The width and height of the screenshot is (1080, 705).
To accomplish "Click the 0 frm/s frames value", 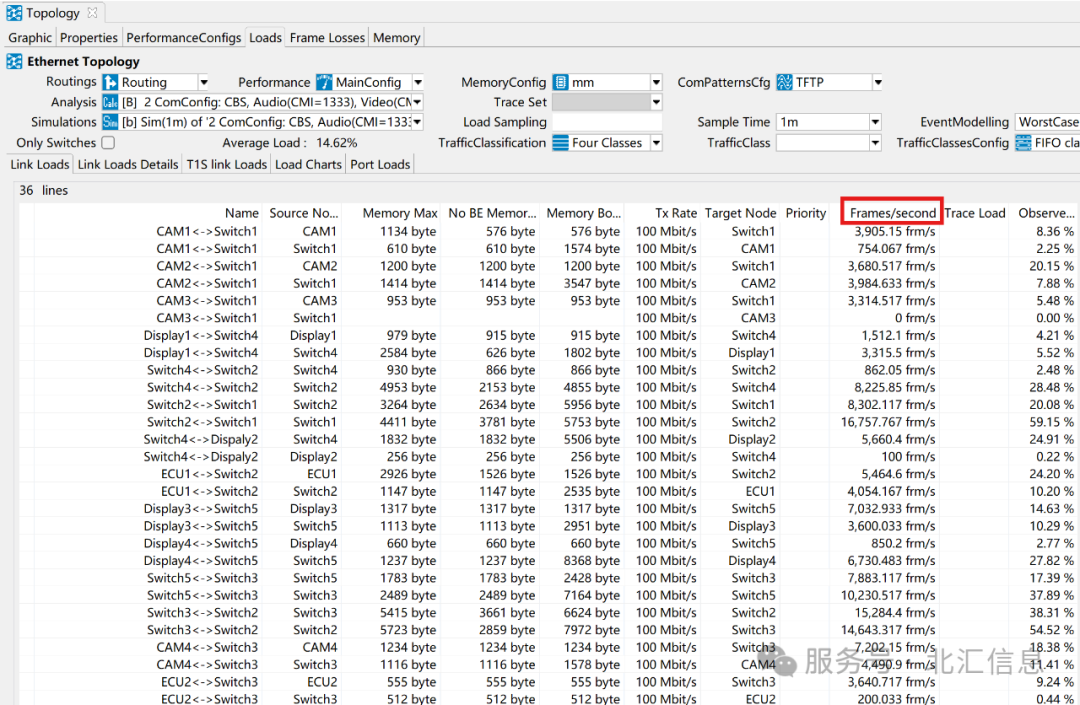I will point(915,318).
